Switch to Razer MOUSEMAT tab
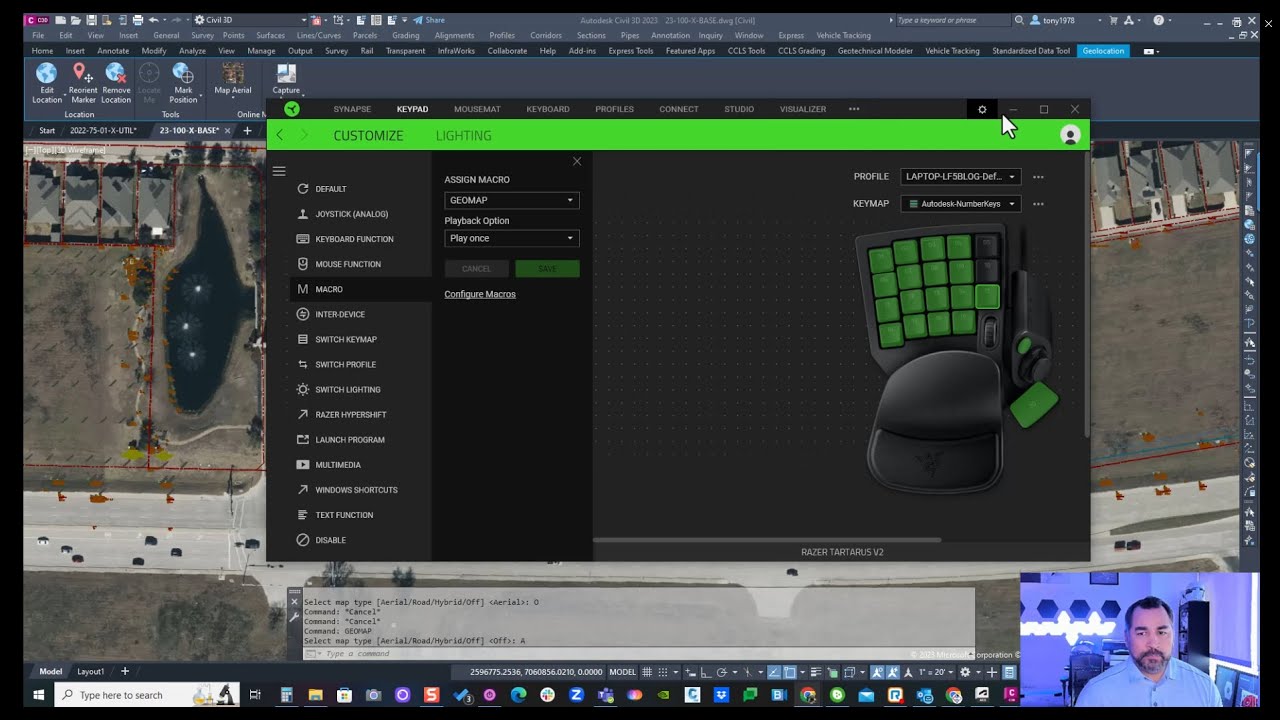The image size is (1280, 720). pyautogui.click(x=477, y=109)
